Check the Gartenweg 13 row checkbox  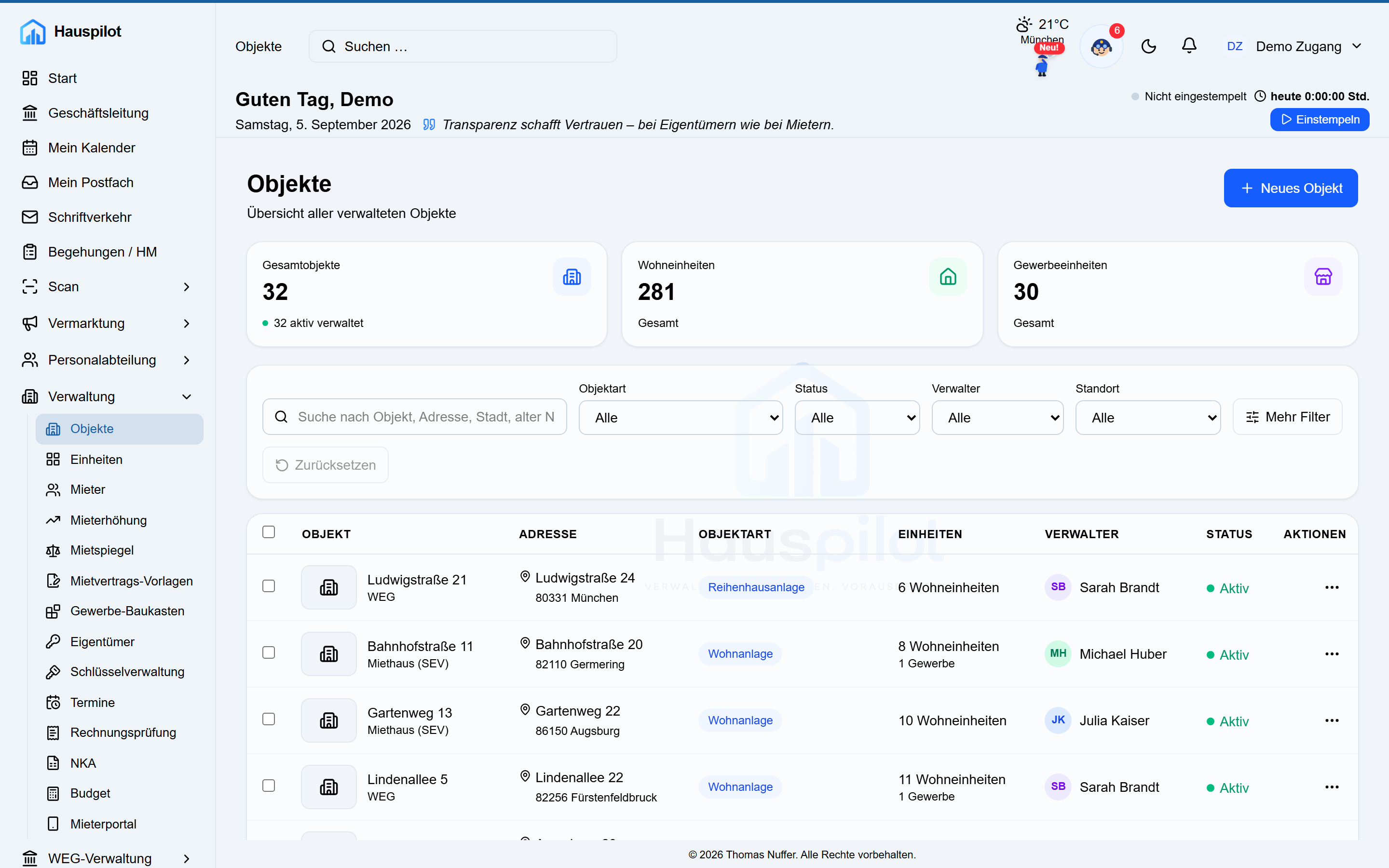pyautogui.click(x=269, y=719)
